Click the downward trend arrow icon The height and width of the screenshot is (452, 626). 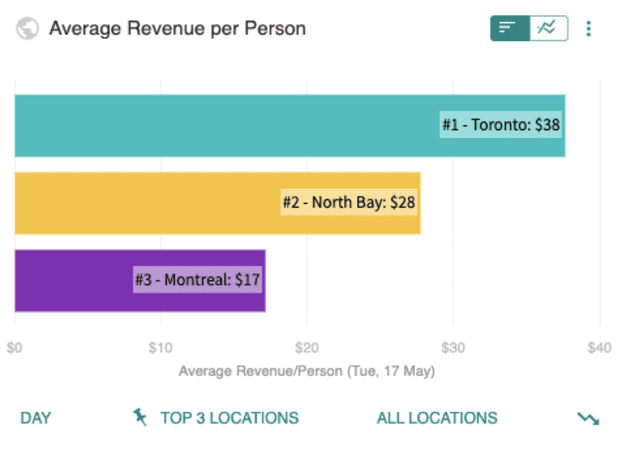(x=588, y=418)
